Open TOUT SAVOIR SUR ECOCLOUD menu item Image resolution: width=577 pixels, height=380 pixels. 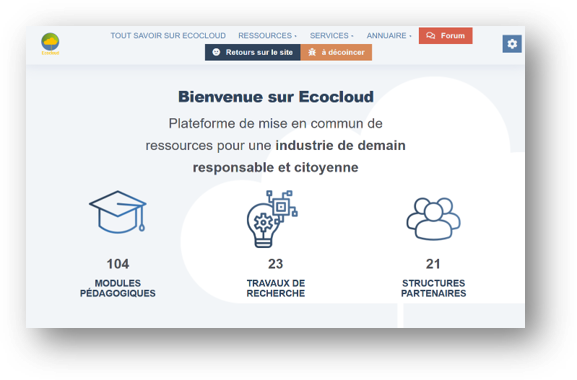168,36
